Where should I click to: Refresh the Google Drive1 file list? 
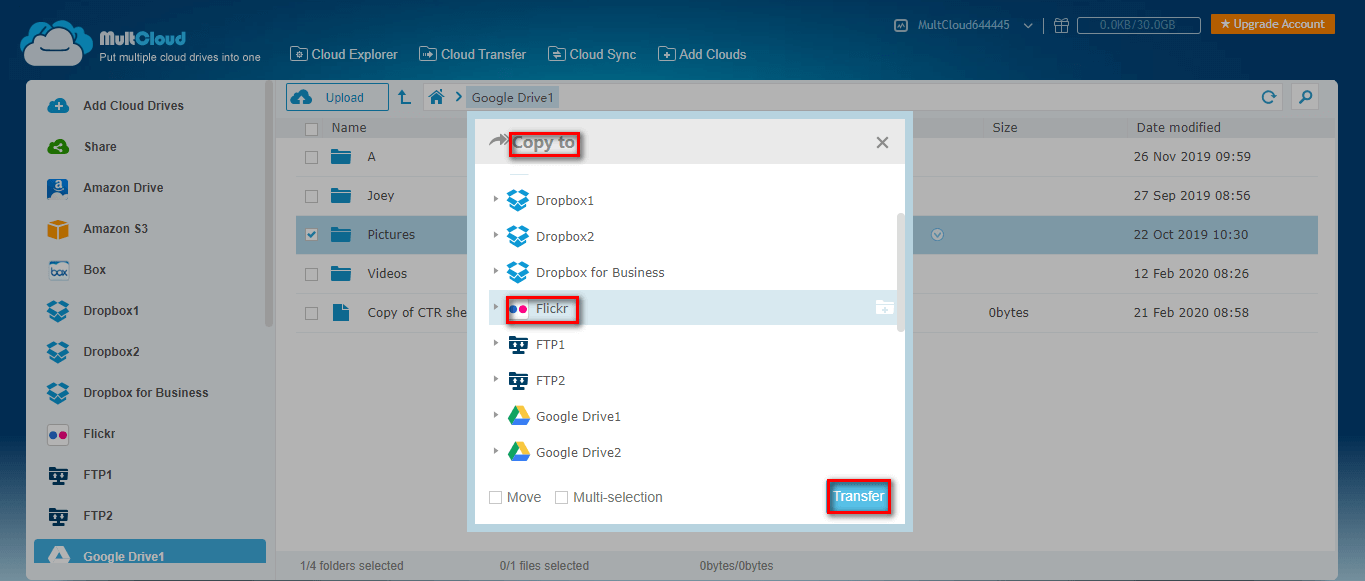[x=1268, y=97]
